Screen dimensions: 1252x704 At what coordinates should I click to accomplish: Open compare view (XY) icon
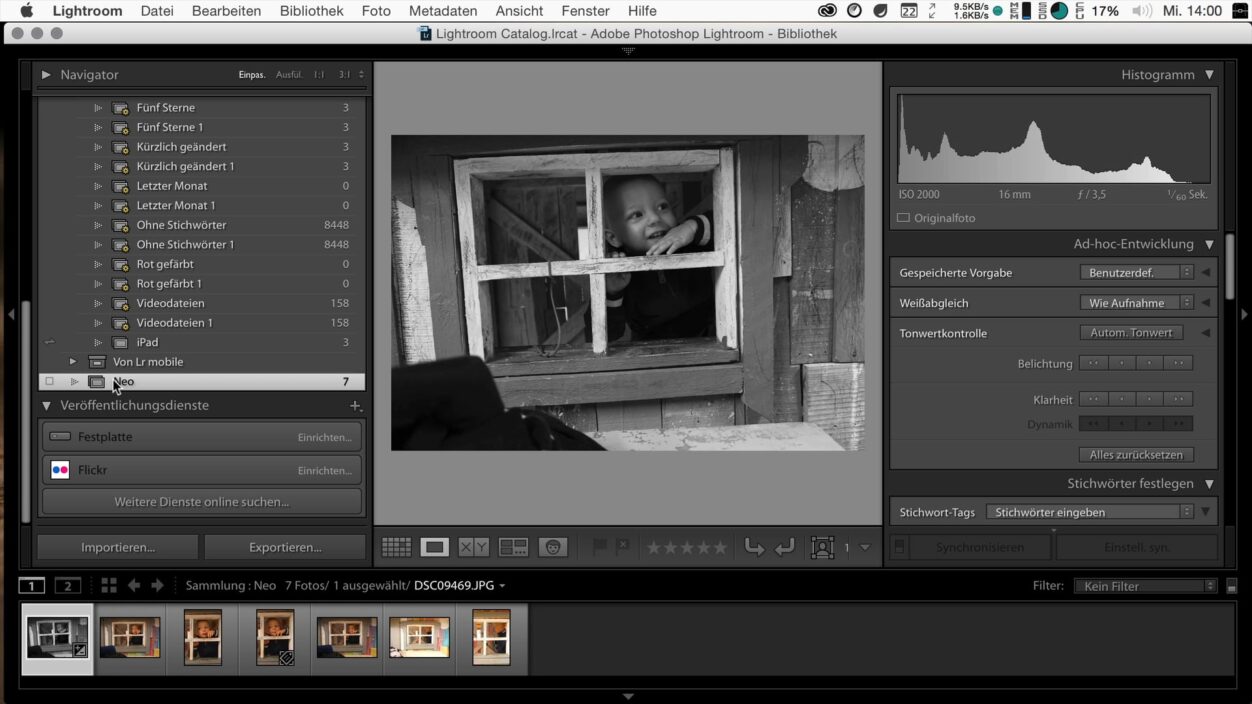pyautogui.click(x=473, y=547)
